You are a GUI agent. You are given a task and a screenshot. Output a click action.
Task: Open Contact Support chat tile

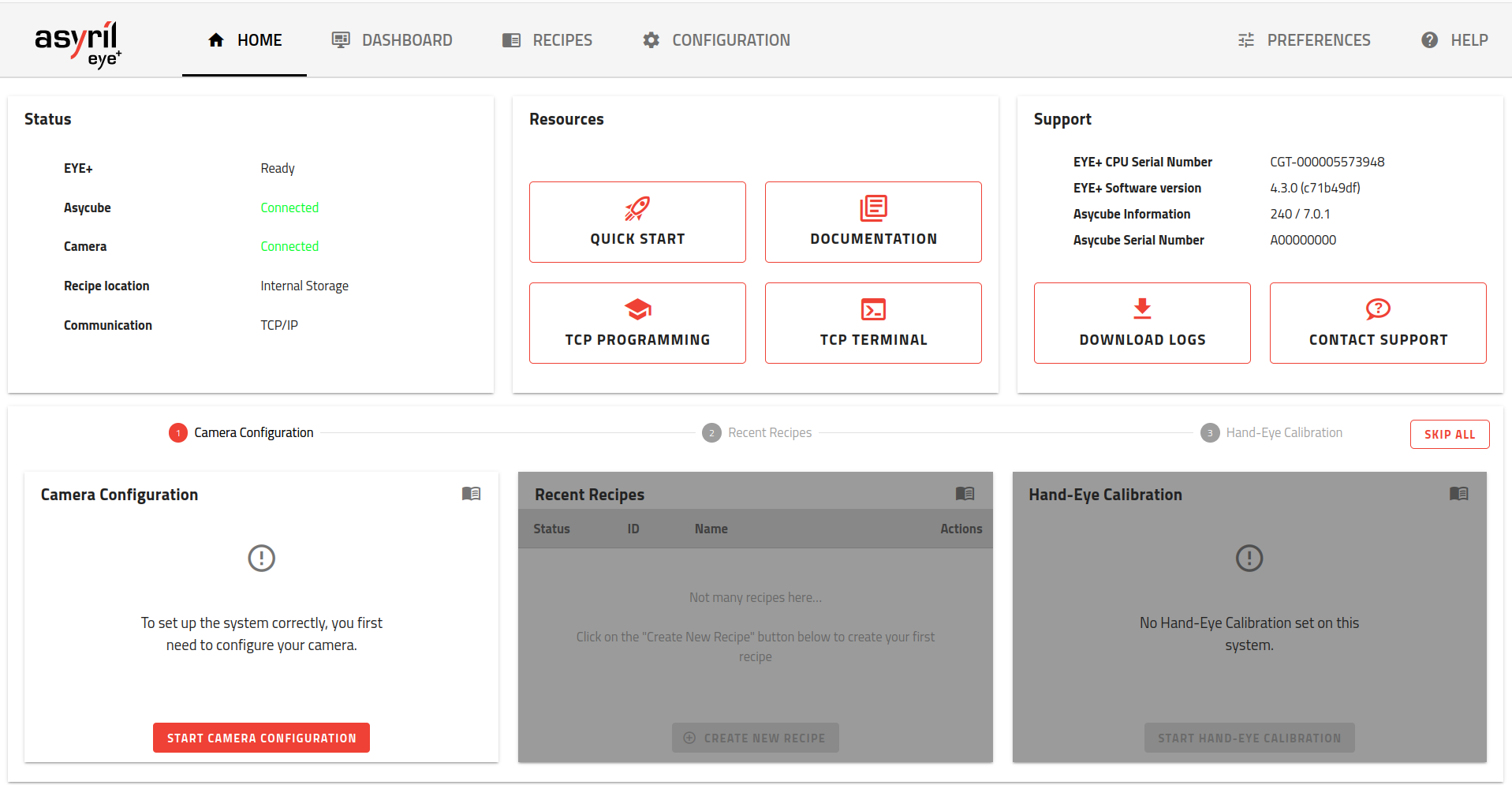point(1378,323)
